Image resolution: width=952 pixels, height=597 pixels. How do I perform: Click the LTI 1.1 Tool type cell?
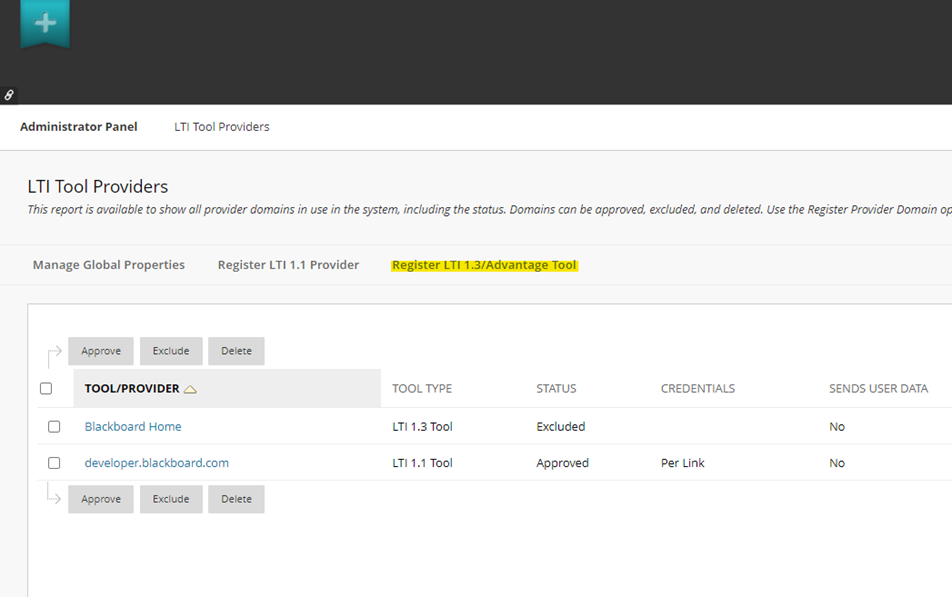(423, 463)
